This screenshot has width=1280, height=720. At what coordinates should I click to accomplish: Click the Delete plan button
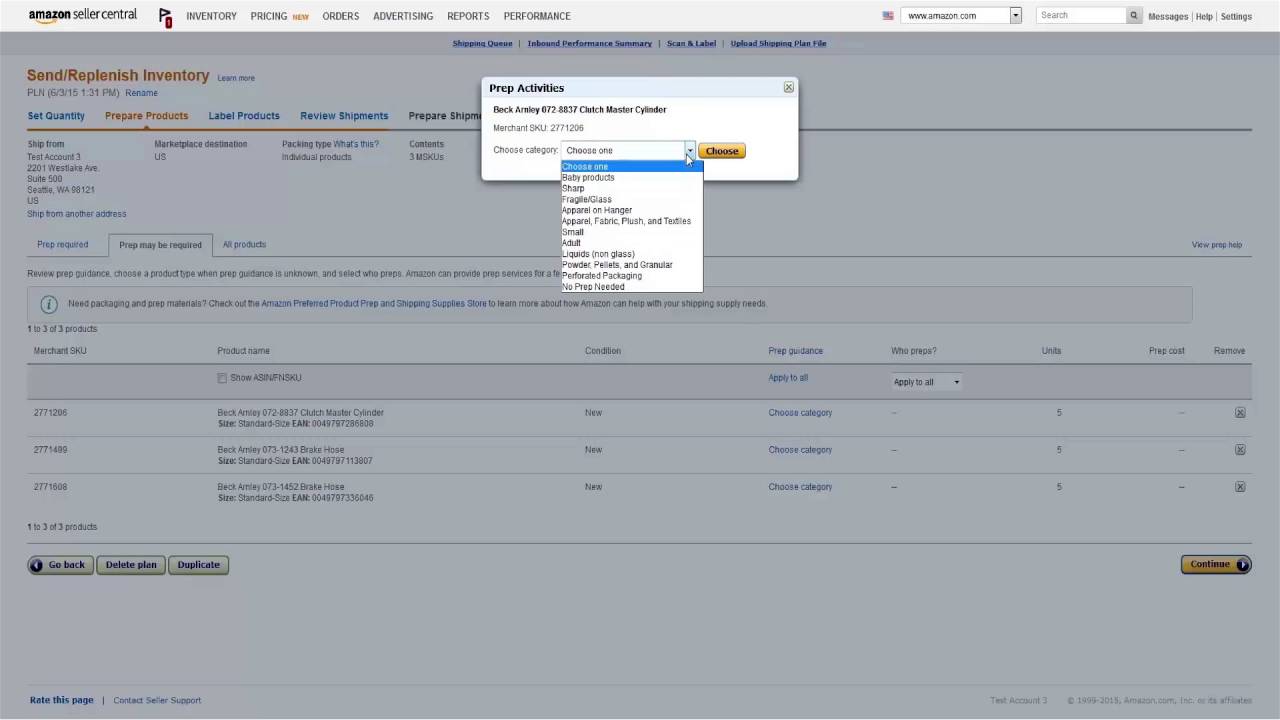tap(131, 565)
